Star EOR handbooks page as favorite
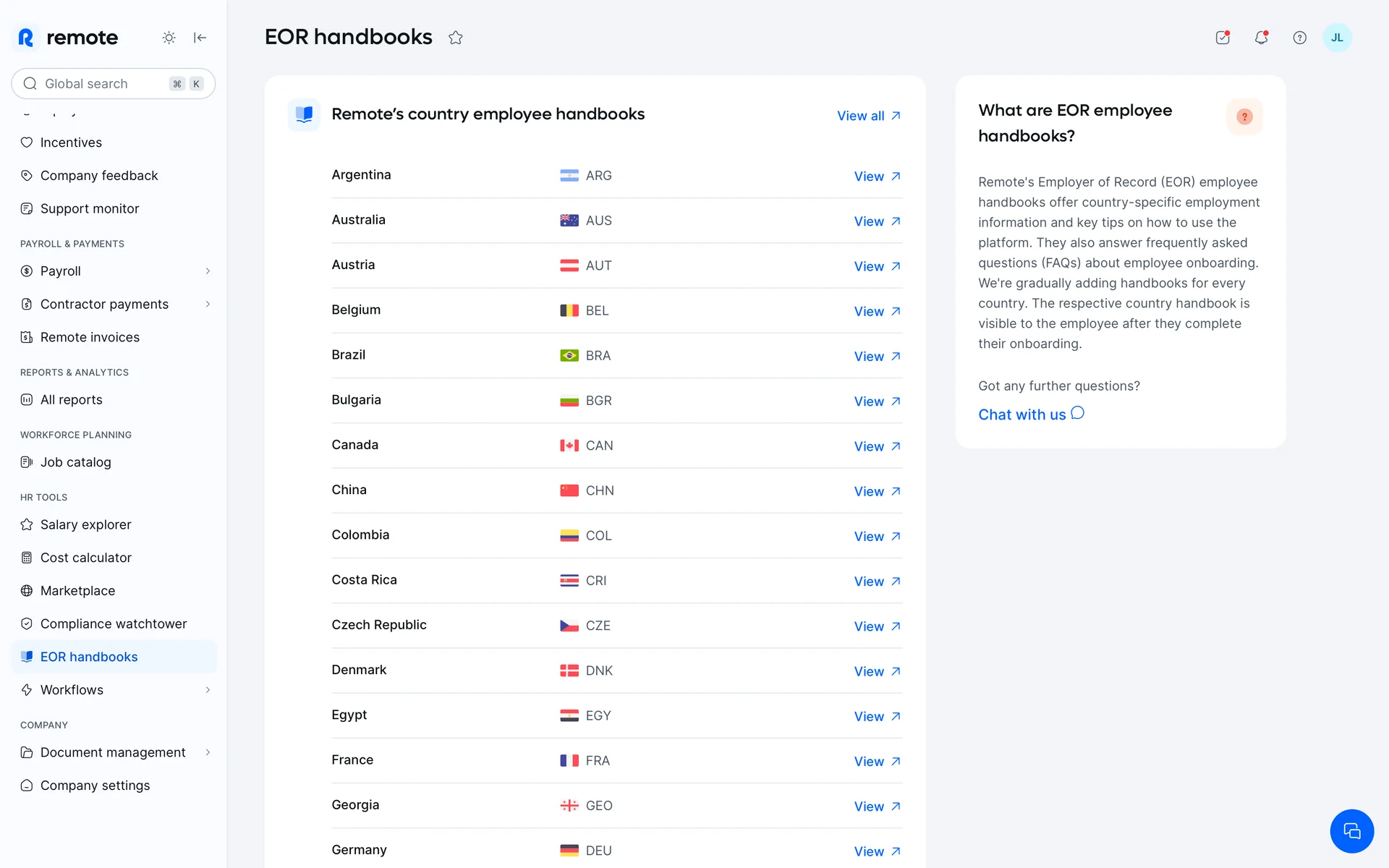This screenshot has width=1389, height=868. click(455, 38)
